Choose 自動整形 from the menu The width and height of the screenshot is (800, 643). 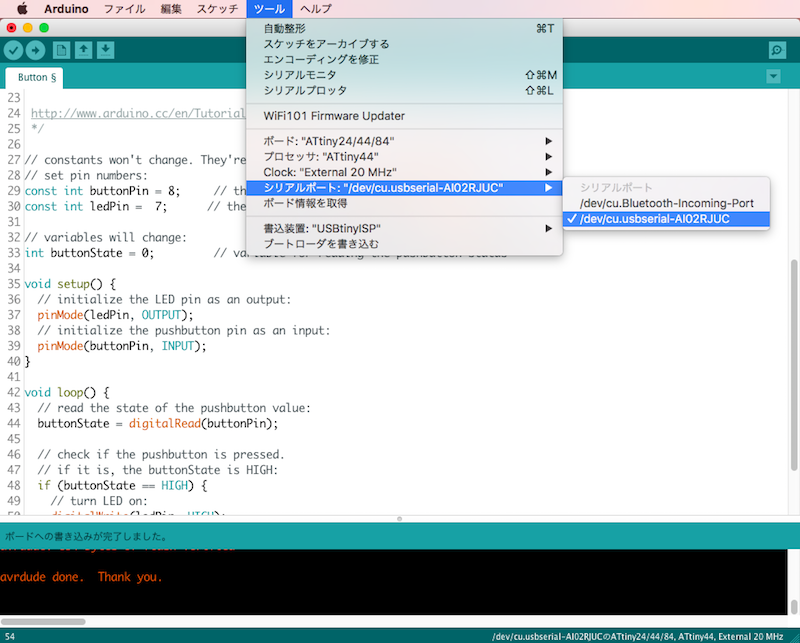(x=405, y=29)
